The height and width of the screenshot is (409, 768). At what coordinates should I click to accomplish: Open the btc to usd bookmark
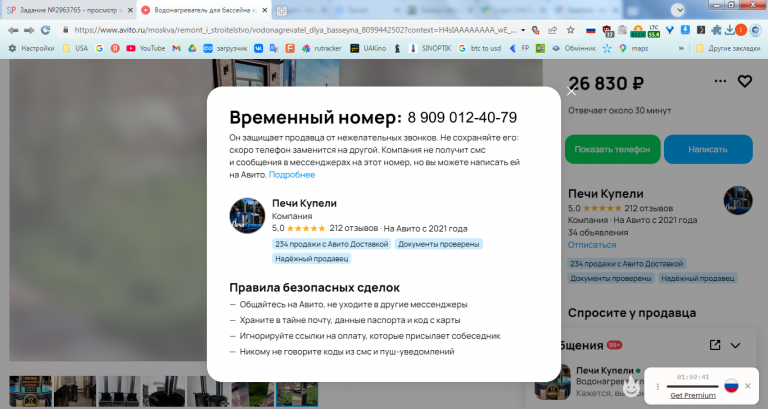(x=480, y=48)
